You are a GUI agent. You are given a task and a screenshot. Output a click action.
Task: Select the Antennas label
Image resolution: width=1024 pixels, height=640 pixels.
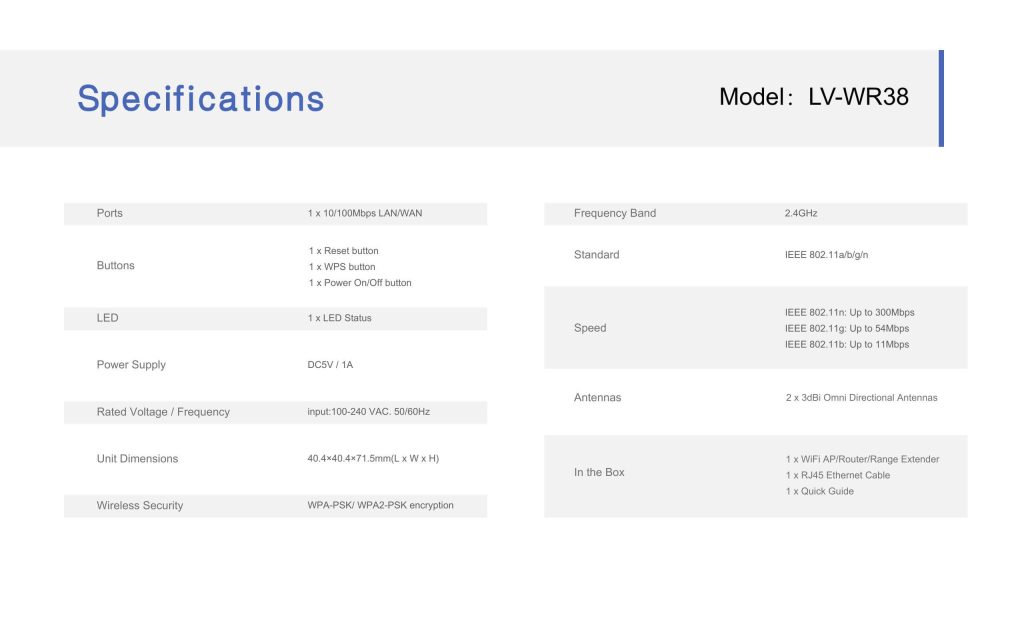coord(598,398)
